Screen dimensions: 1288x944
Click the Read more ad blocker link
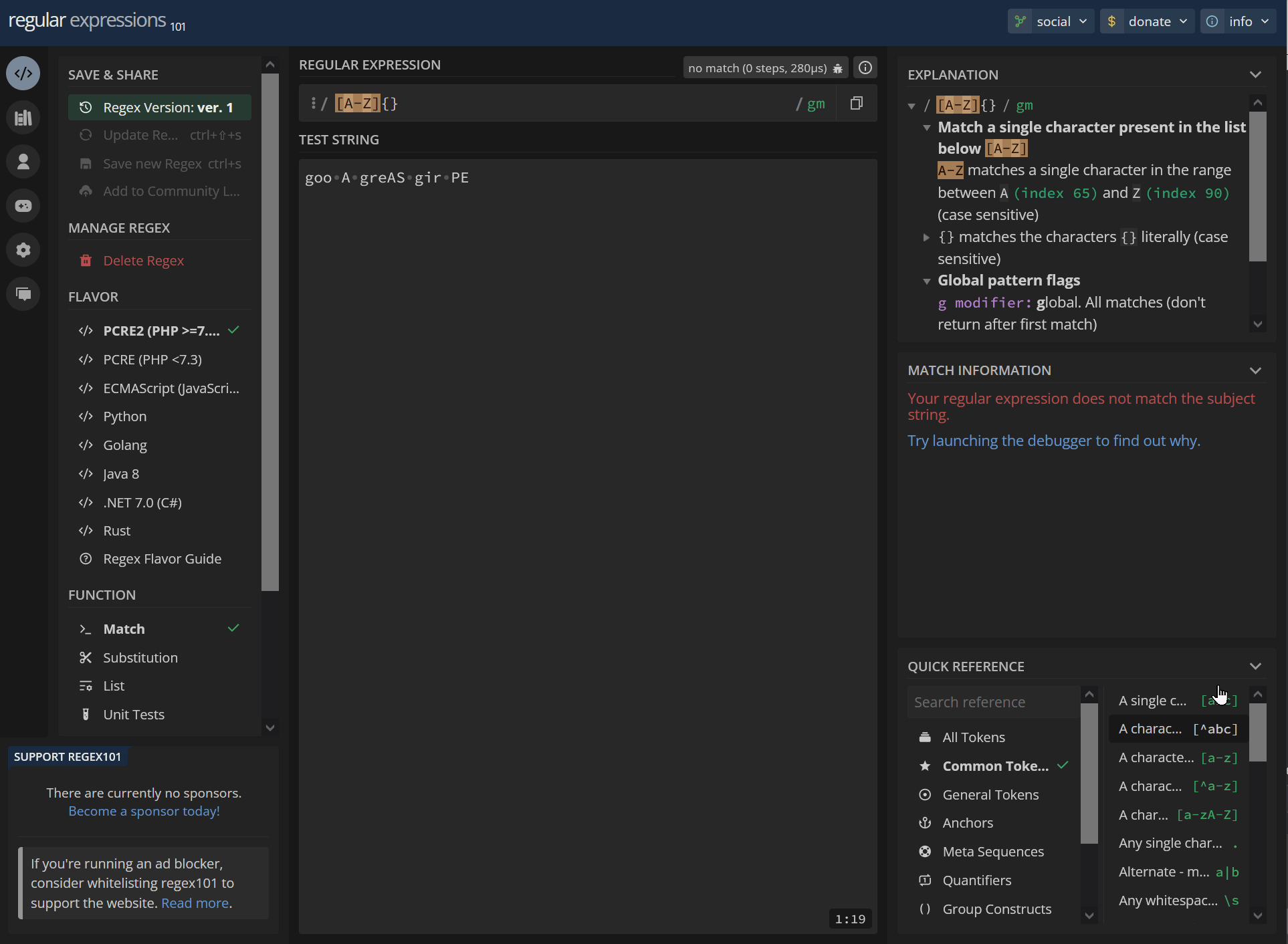(x=195, y=903)
